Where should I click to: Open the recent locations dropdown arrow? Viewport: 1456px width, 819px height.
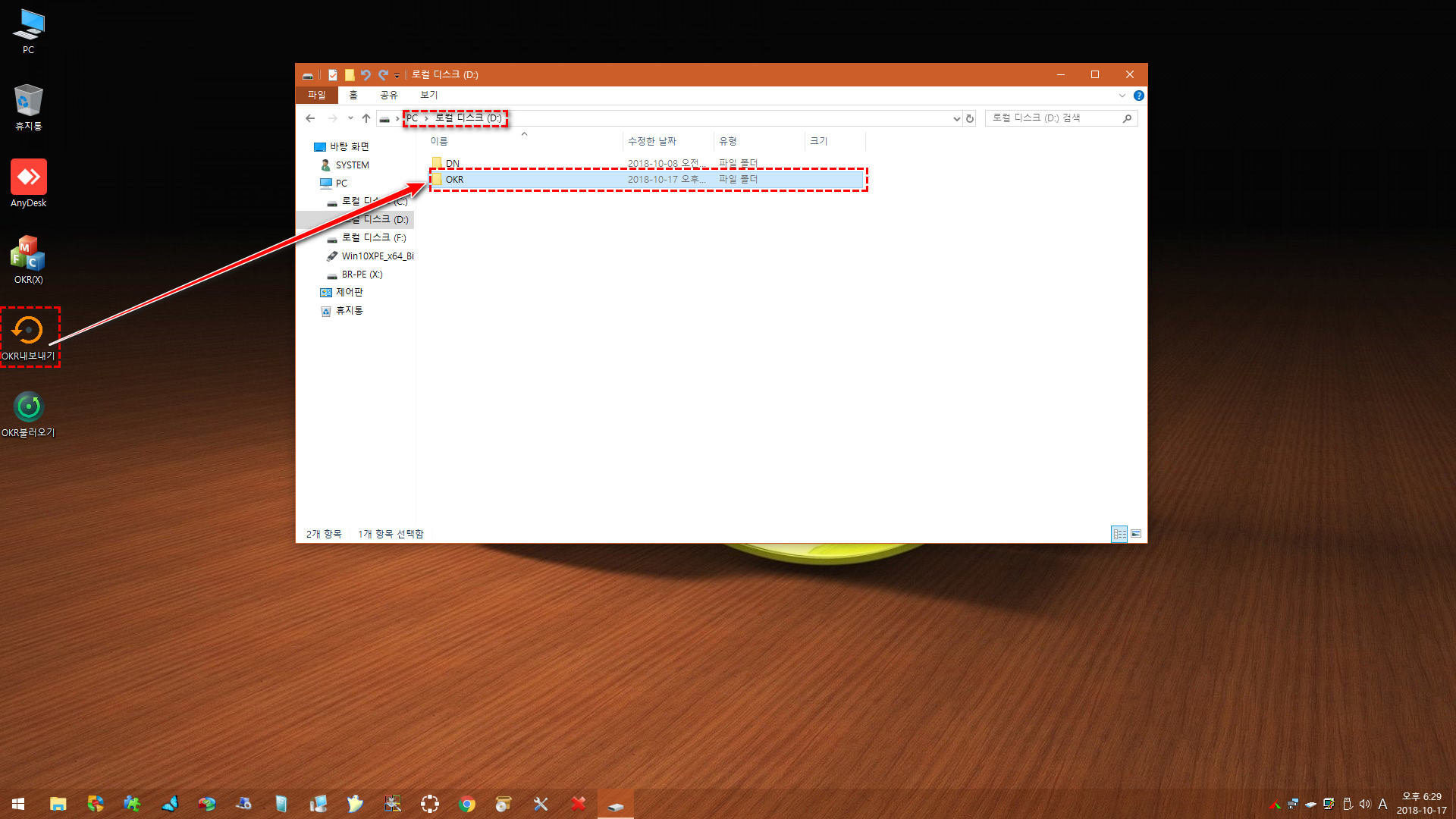tap(350, 118)
